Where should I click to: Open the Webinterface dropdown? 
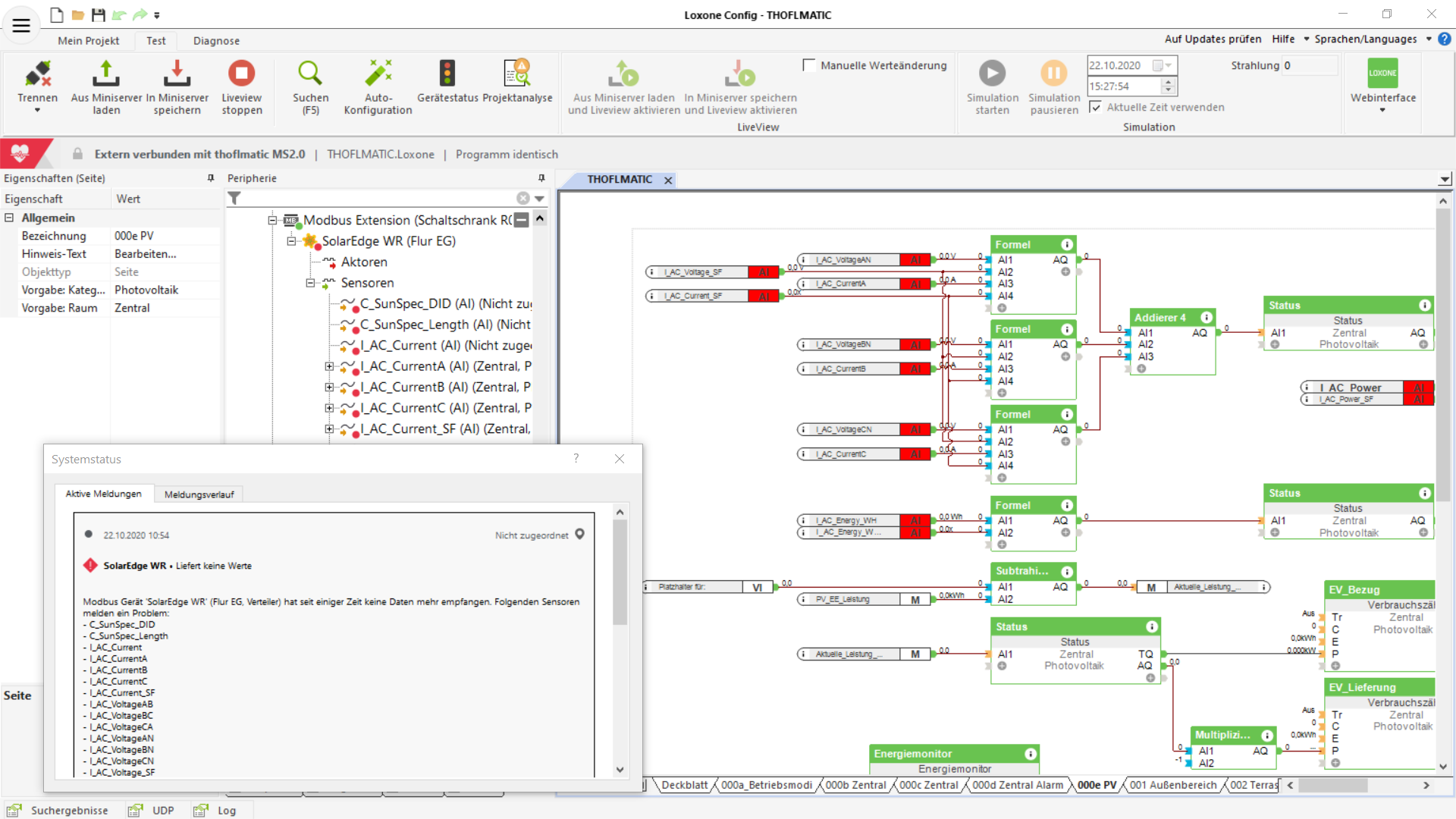tap(1382, 111)
